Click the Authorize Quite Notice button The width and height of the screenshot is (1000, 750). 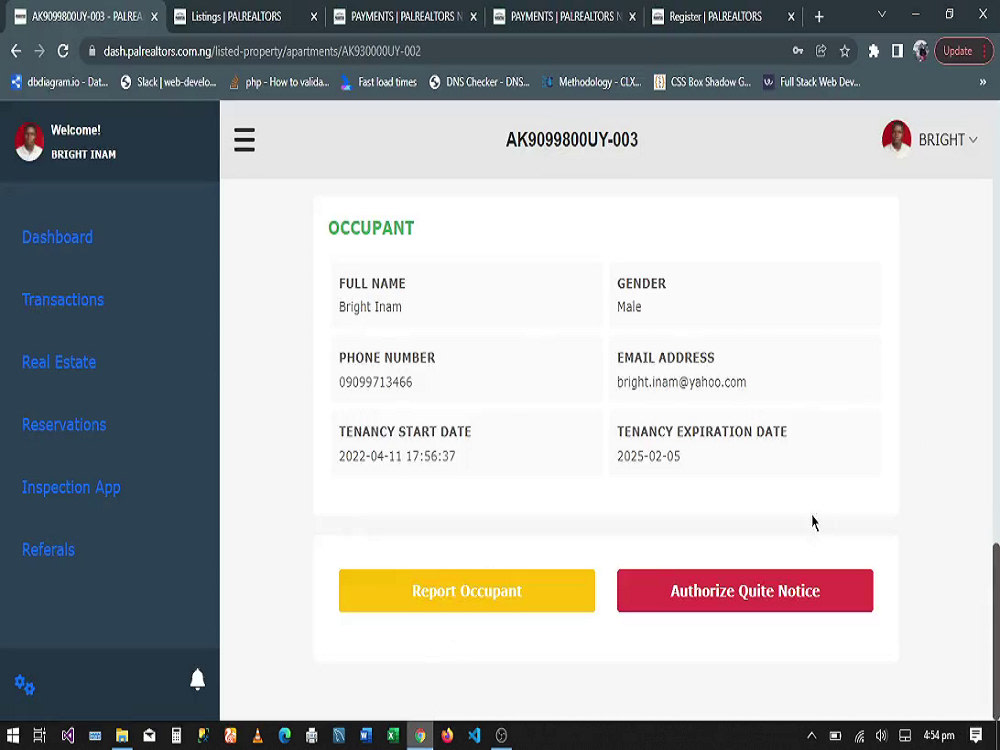click(x=745, y=591)
